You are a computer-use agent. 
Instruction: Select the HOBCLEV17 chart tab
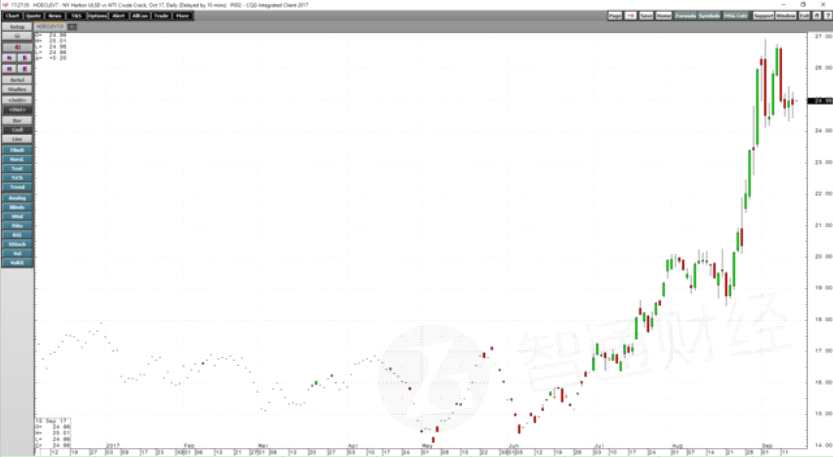[50, 26]
